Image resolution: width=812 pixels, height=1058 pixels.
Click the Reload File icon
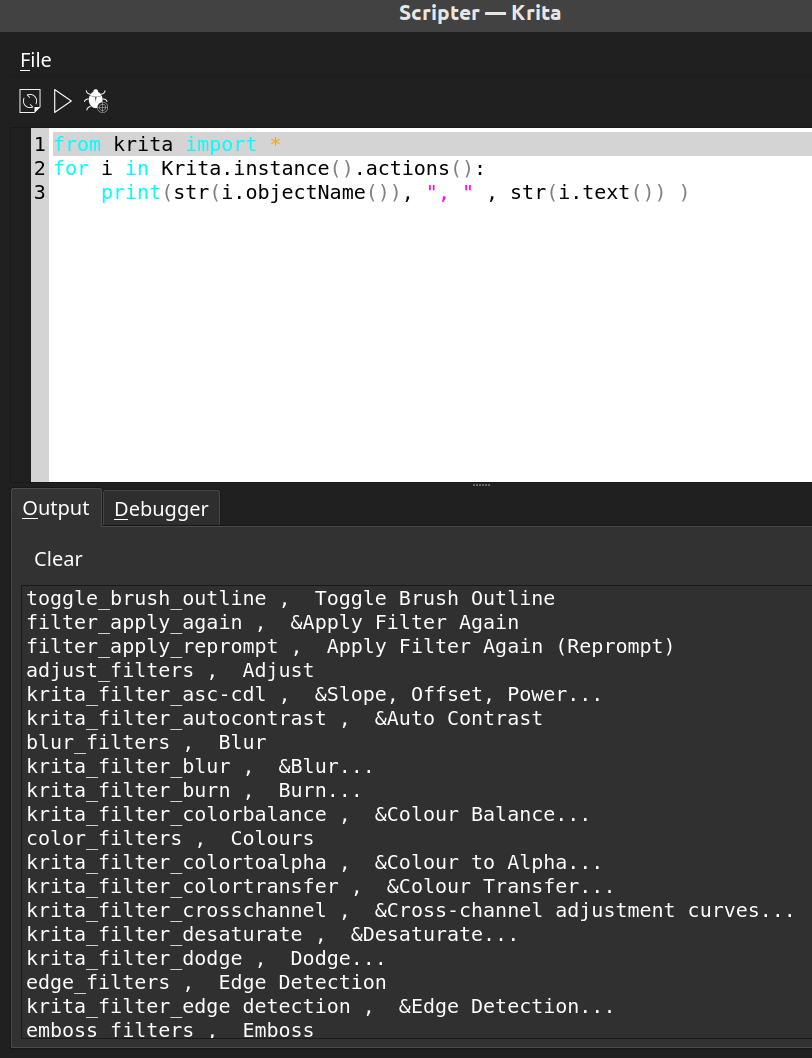pos(30,100)
